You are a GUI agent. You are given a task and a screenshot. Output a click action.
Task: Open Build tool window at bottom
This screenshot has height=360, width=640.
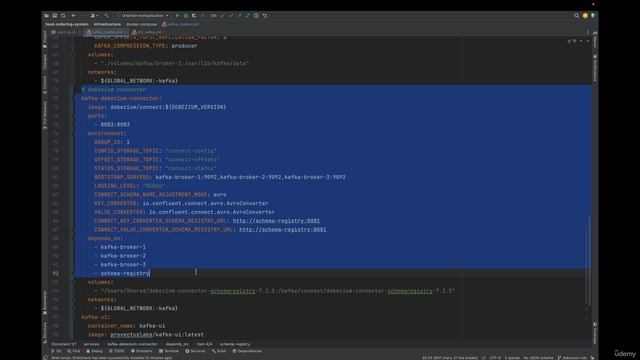pyautogui.click(x=219, y=351)
